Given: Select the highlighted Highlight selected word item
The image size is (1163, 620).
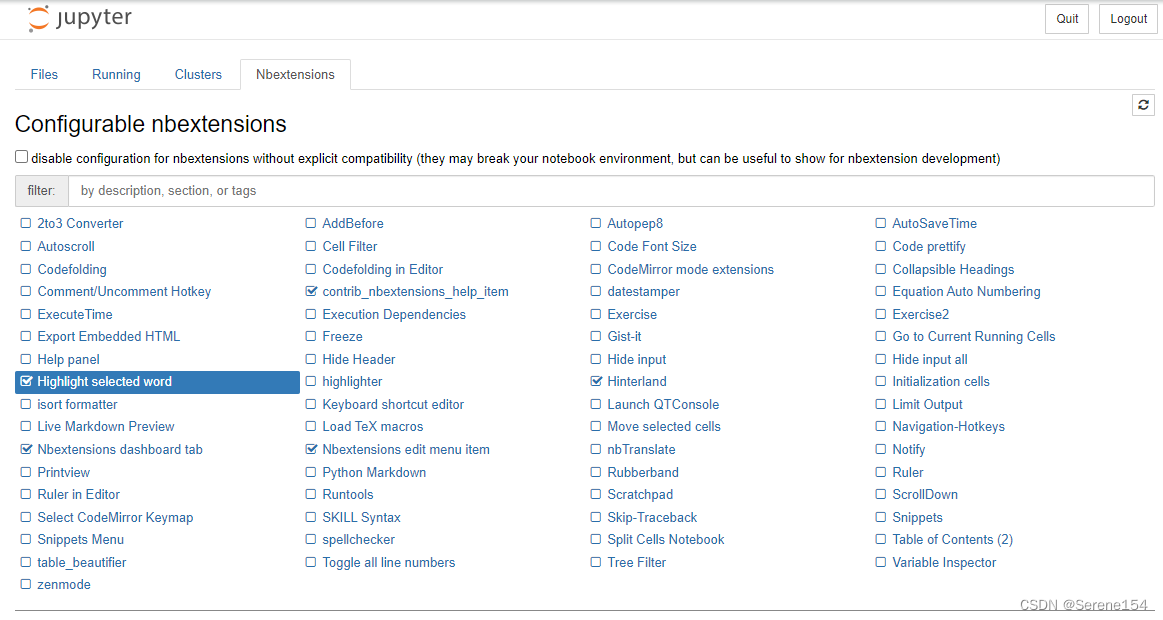Looking at the screenshot, I should pos(104,382).
